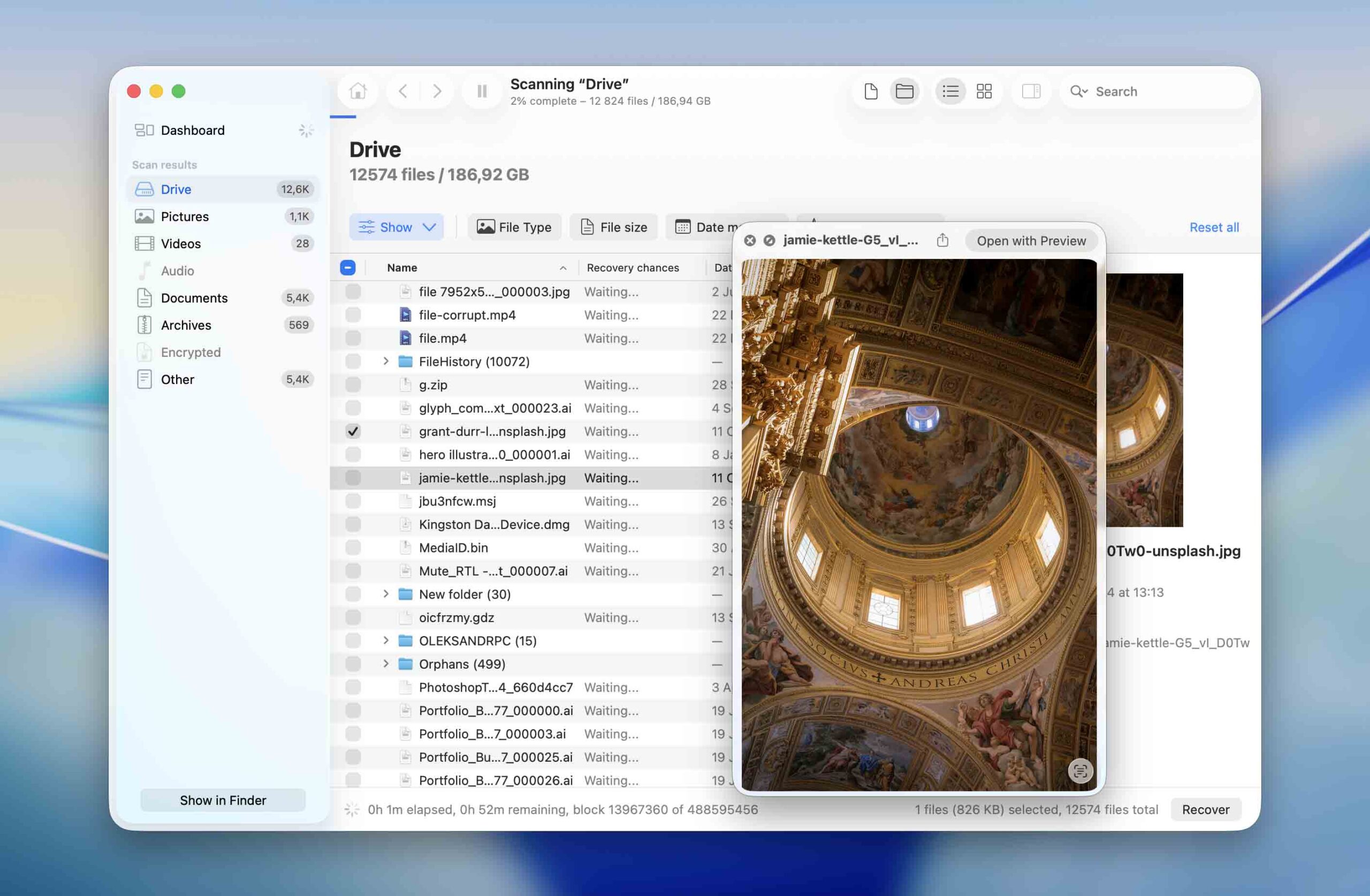Click the g.zip file icon

point(405,385)
